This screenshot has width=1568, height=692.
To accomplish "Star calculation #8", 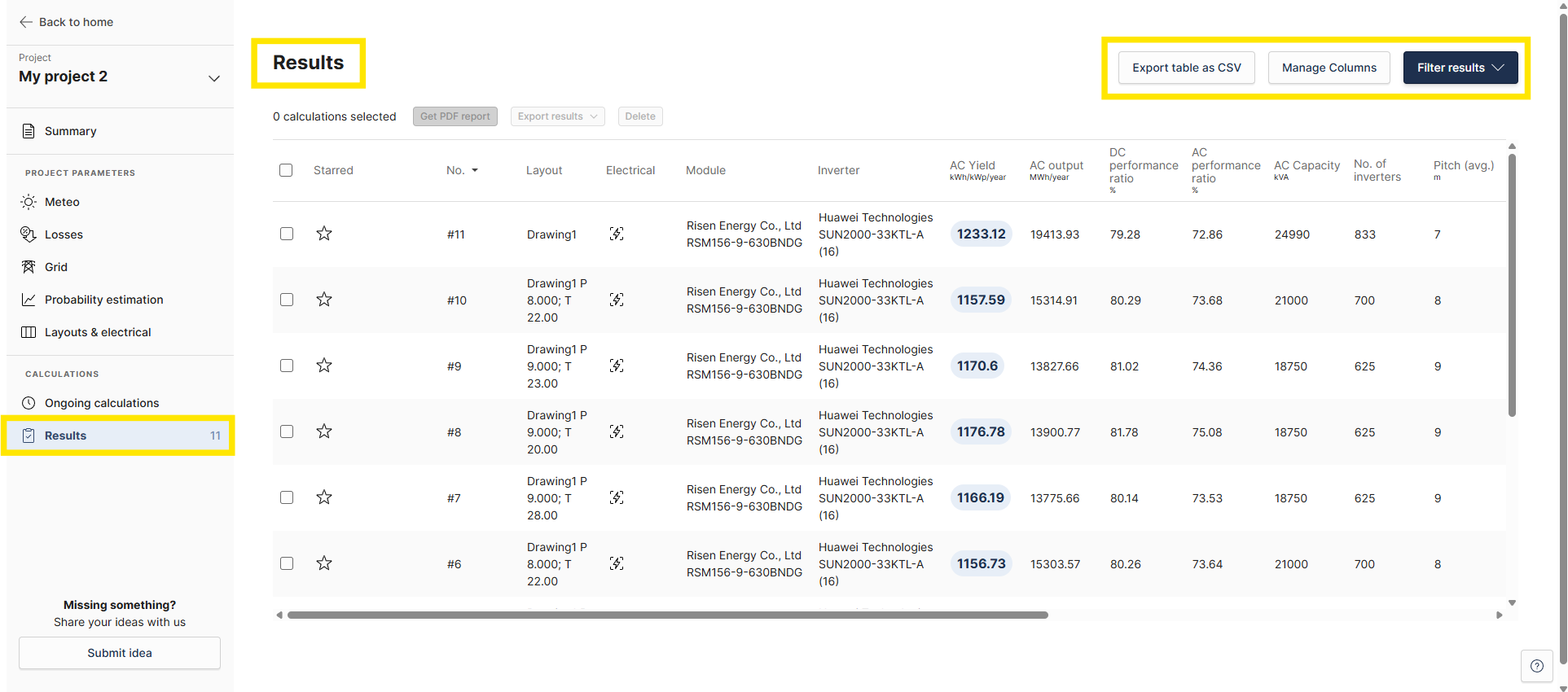I will (324, 431).
